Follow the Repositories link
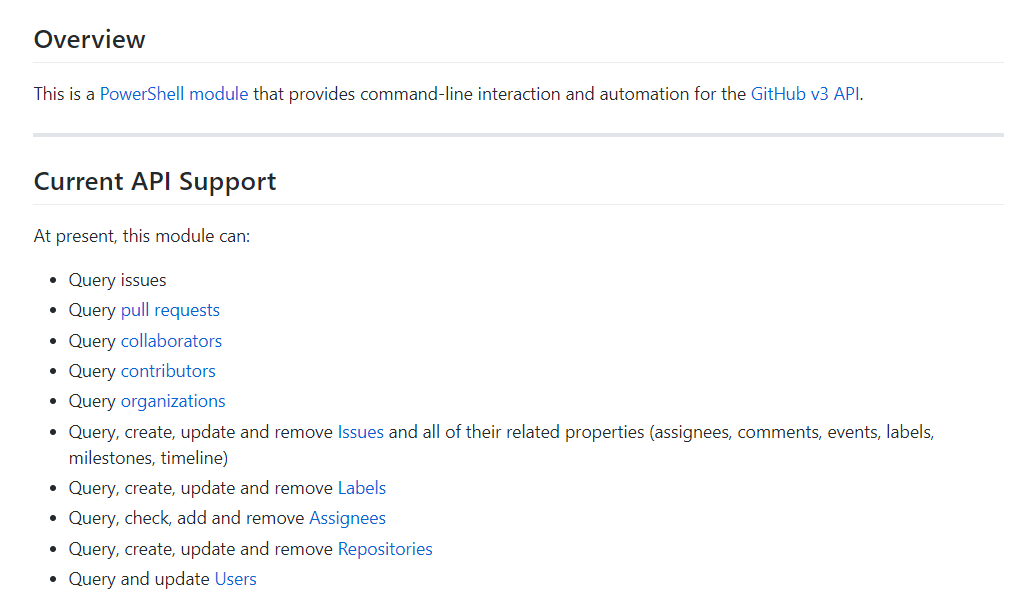The width and height of the screenshot is (1024, 597). (385, 549)
